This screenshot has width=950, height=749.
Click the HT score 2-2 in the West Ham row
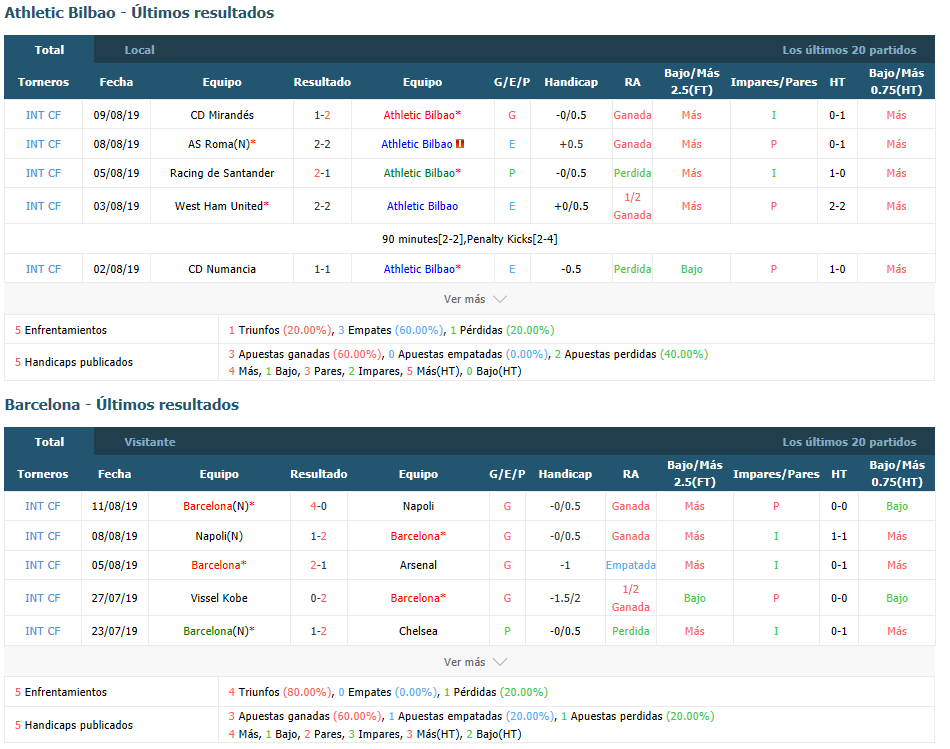tap(837, 206)
